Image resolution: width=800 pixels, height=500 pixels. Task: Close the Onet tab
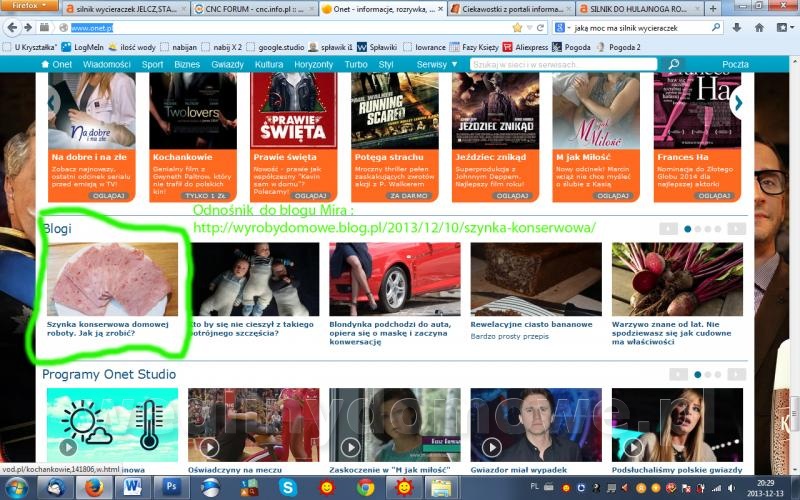click(x=440, y=9)
